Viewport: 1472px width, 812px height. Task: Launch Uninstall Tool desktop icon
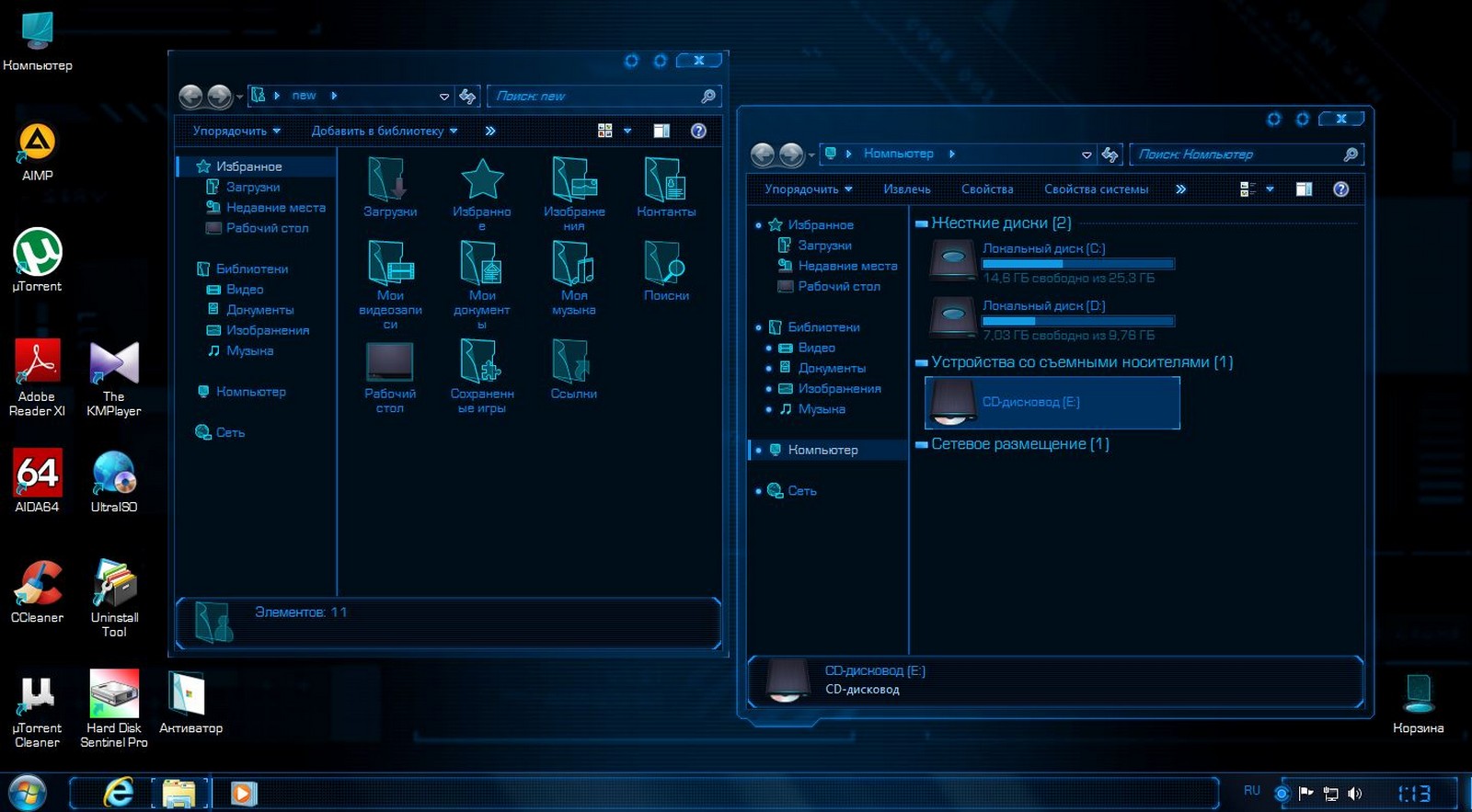coord(114,598)
